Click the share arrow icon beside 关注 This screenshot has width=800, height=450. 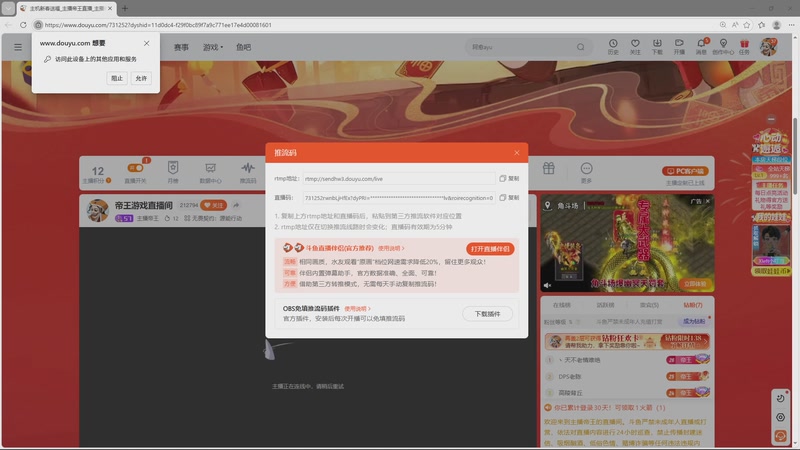236,205
